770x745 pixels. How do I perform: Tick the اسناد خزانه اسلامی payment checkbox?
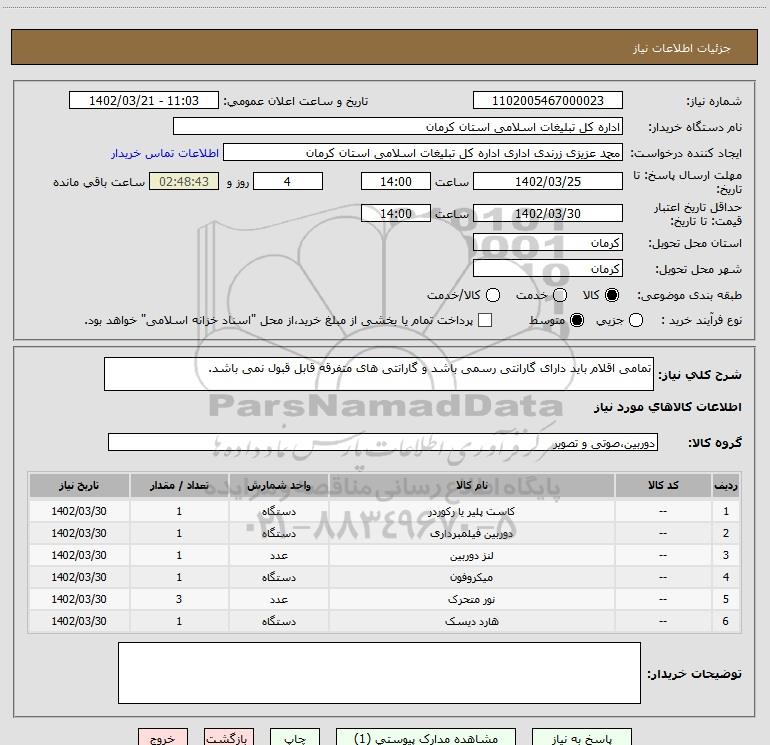(x=485, y=320)
